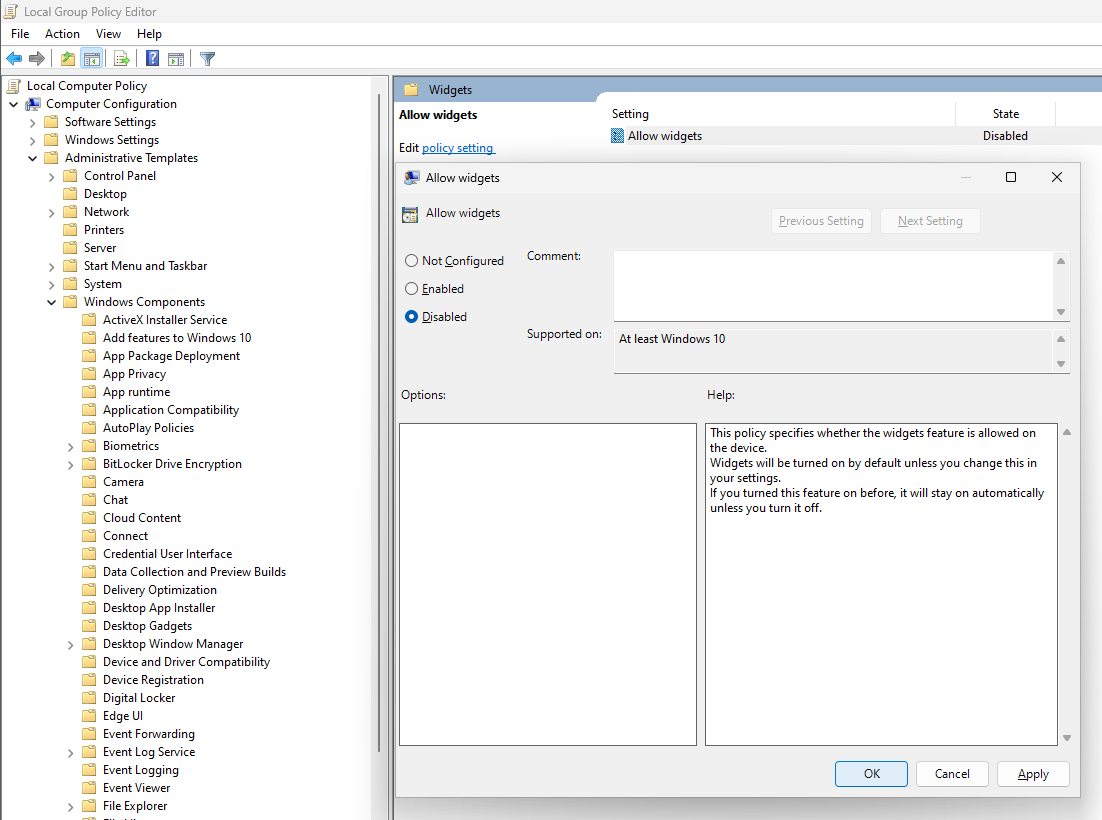This screenshot has width=1102, height=820.
Task: Click the Filter funnel toolbar icon
Action: pos(207,58)
